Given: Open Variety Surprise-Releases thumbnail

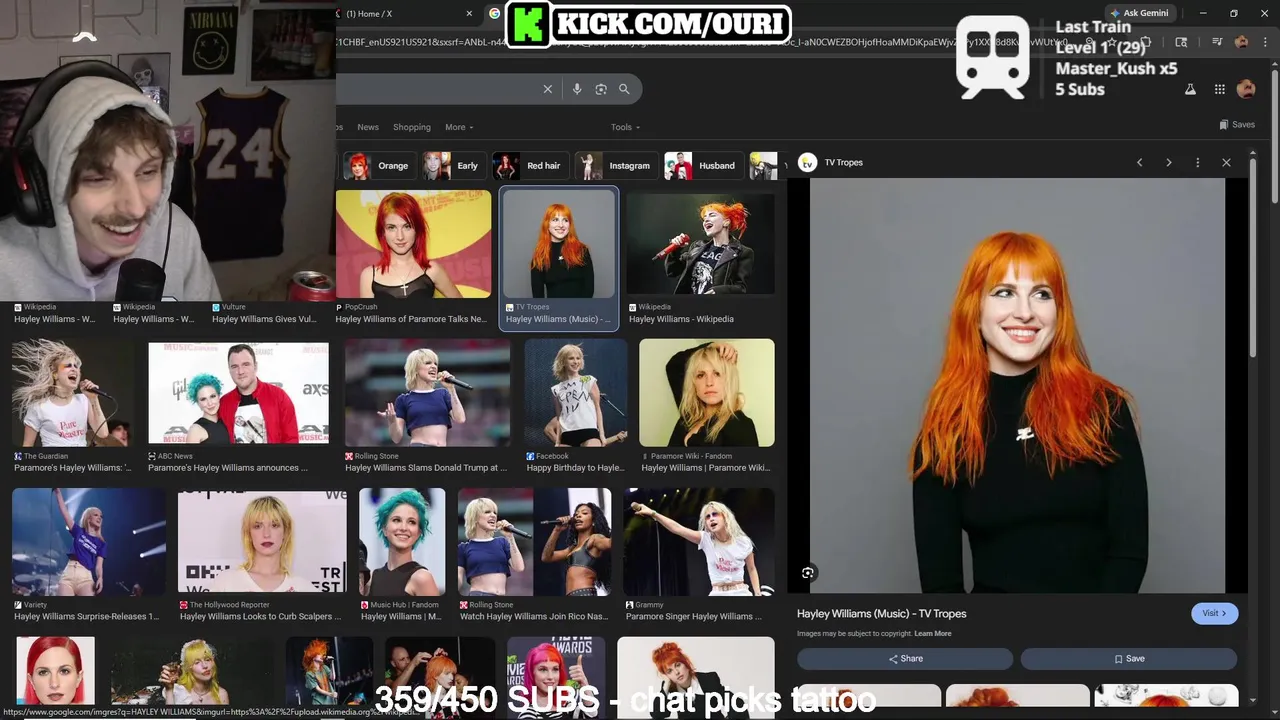Looking at the screenshot, I should point(89,541).
